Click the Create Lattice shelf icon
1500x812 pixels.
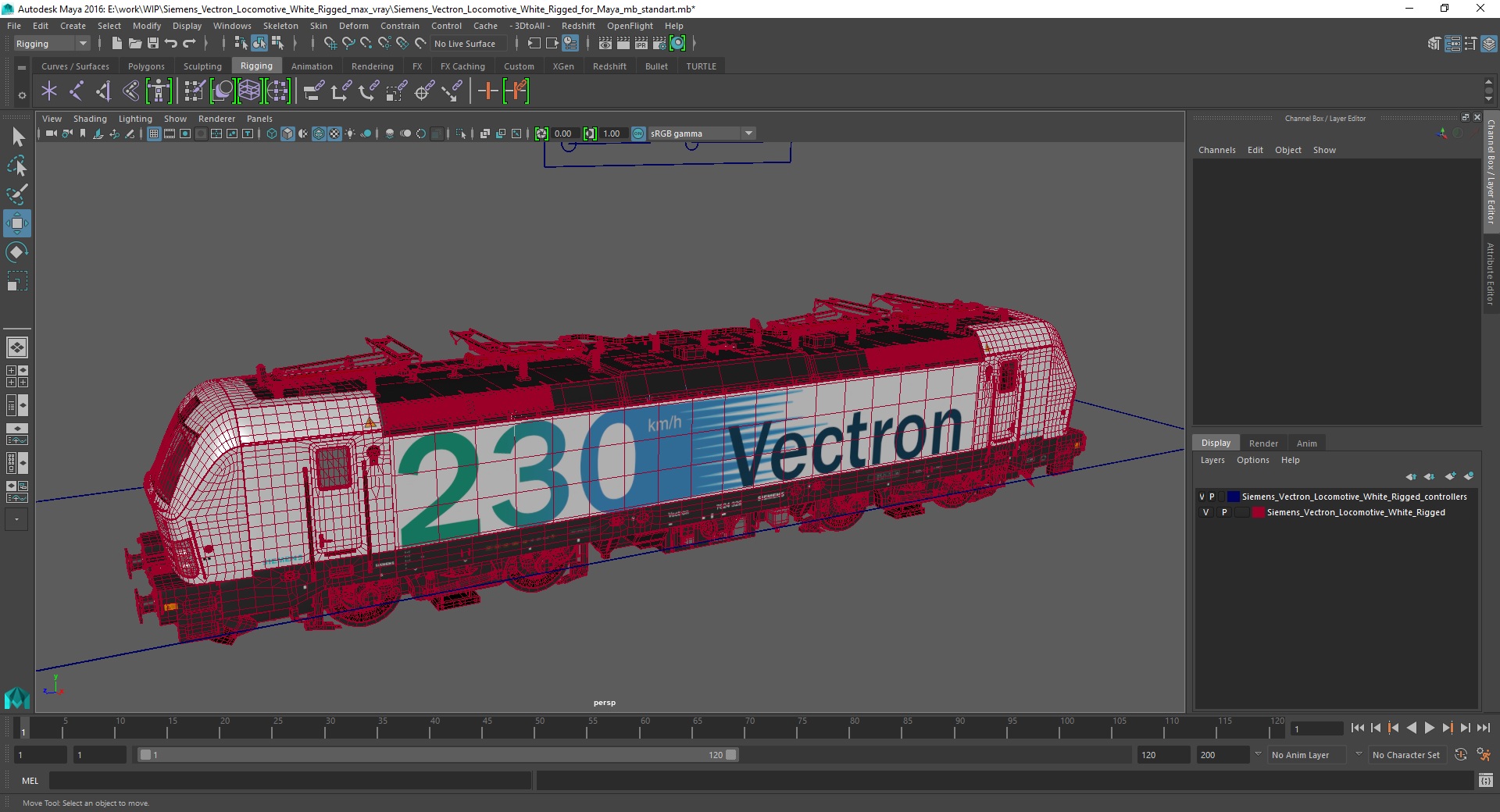pos(249,91)
